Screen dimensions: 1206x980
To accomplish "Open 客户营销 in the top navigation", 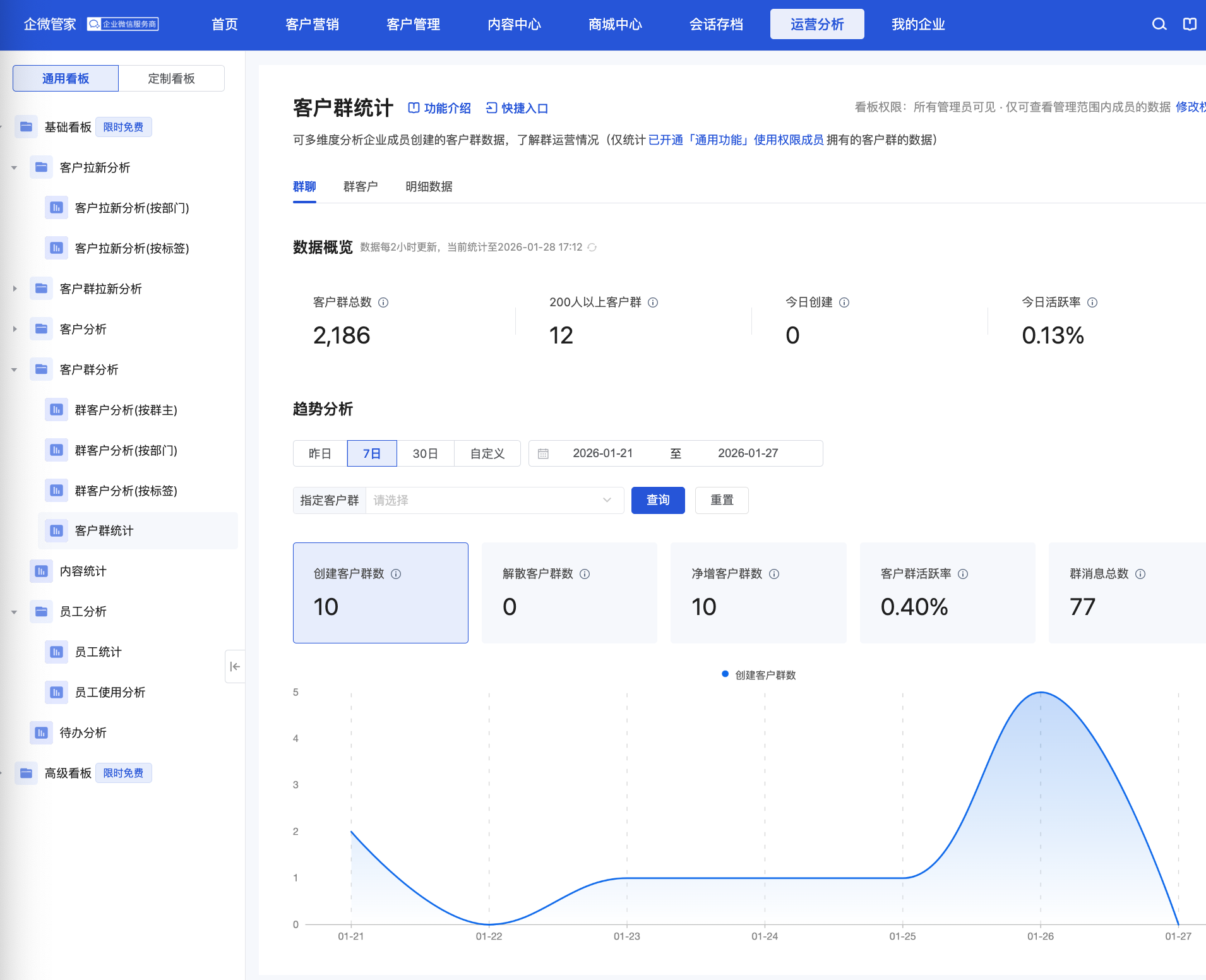I will coord(312,24).
